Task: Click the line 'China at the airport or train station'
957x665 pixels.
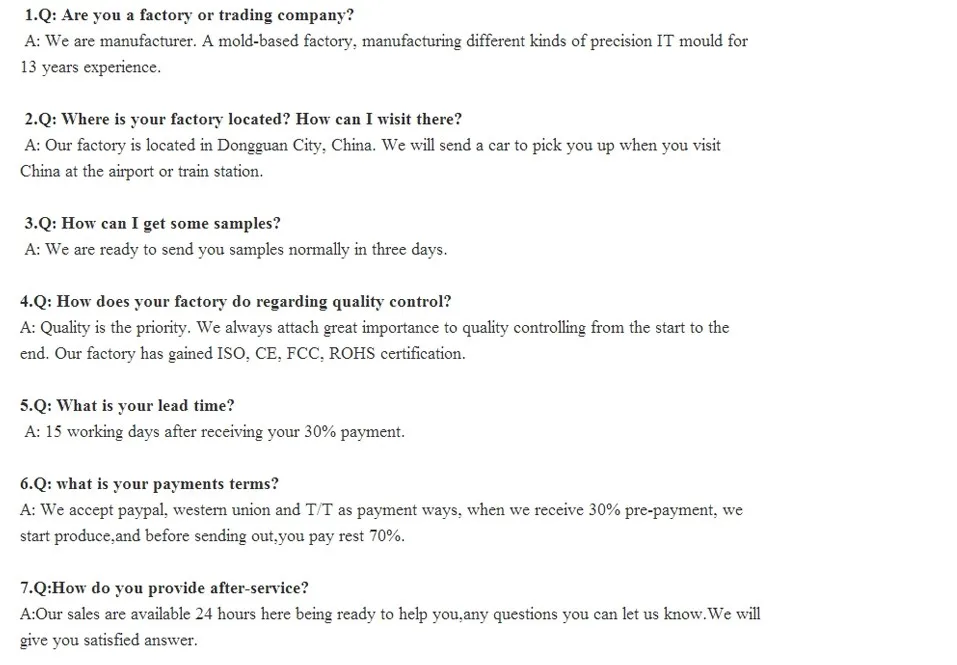Action: coord(141,172)
